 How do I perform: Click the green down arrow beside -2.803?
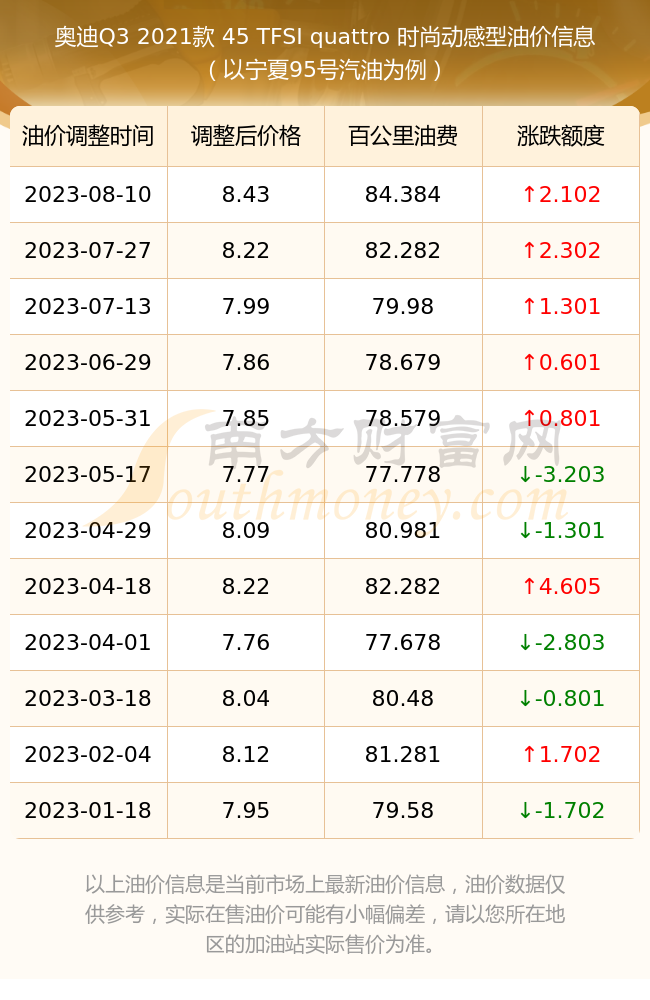coord(525,642)
